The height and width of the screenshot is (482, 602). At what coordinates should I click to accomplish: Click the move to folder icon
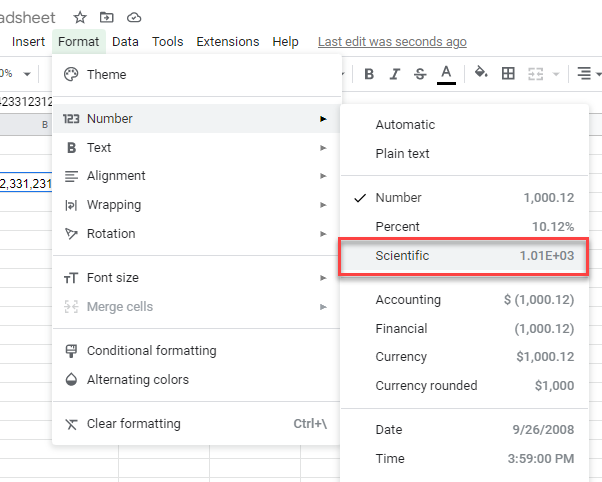107,18
